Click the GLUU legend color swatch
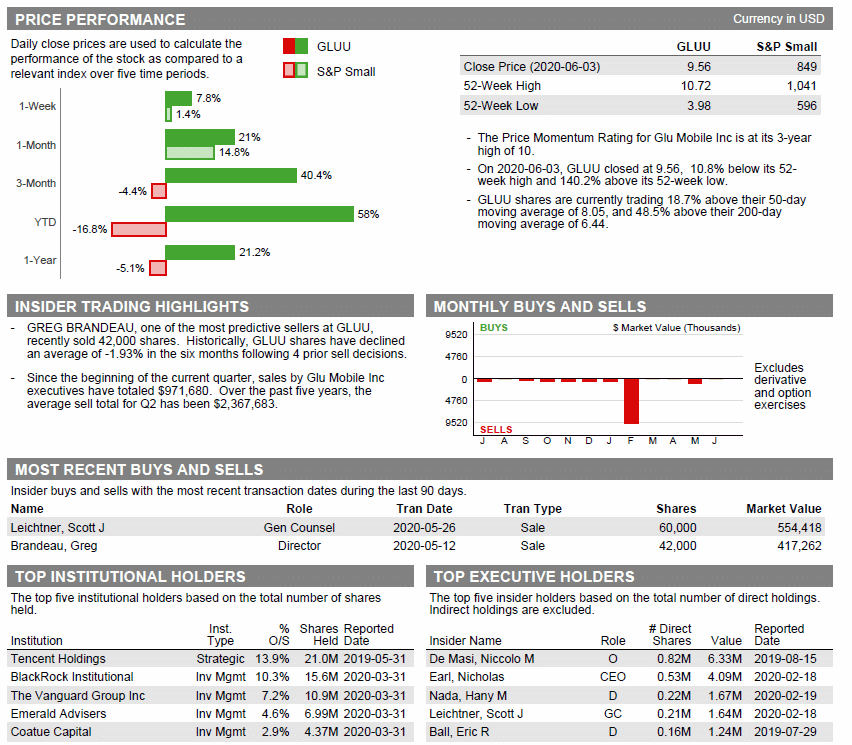This screenshot has width=852, height=745. (x=295, y=46)
